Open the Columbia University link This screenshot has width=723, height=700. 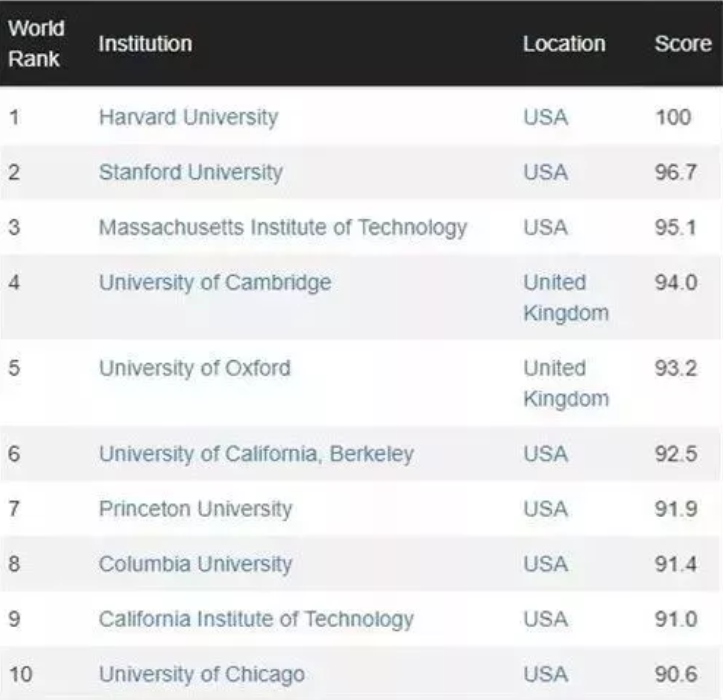point(196,564)
